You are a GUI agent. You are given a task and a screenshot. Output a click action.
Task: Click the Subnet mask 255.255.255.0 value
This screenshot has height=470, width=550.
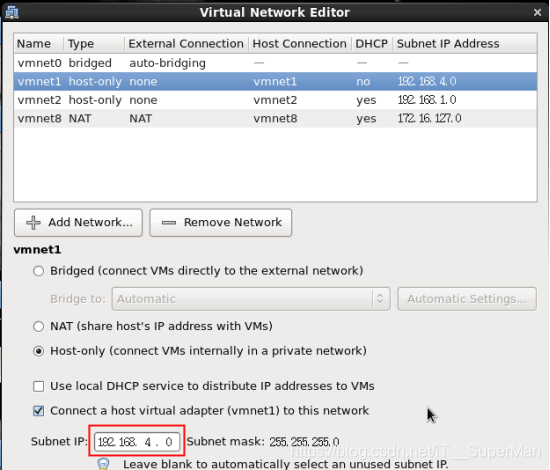[x=304, y=442]
